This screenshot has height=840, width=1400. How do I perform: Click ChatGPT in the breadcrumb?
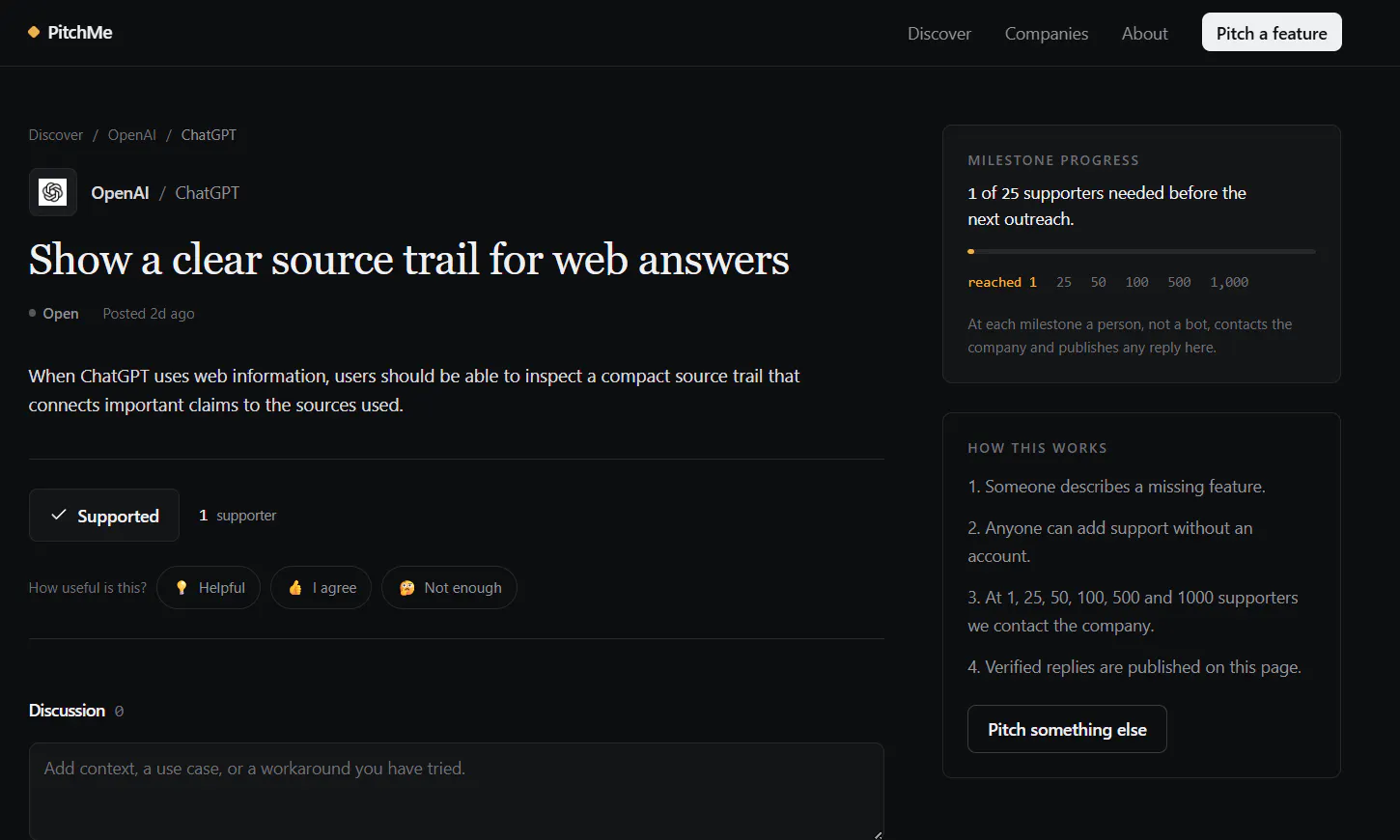[x=209, y=135]
